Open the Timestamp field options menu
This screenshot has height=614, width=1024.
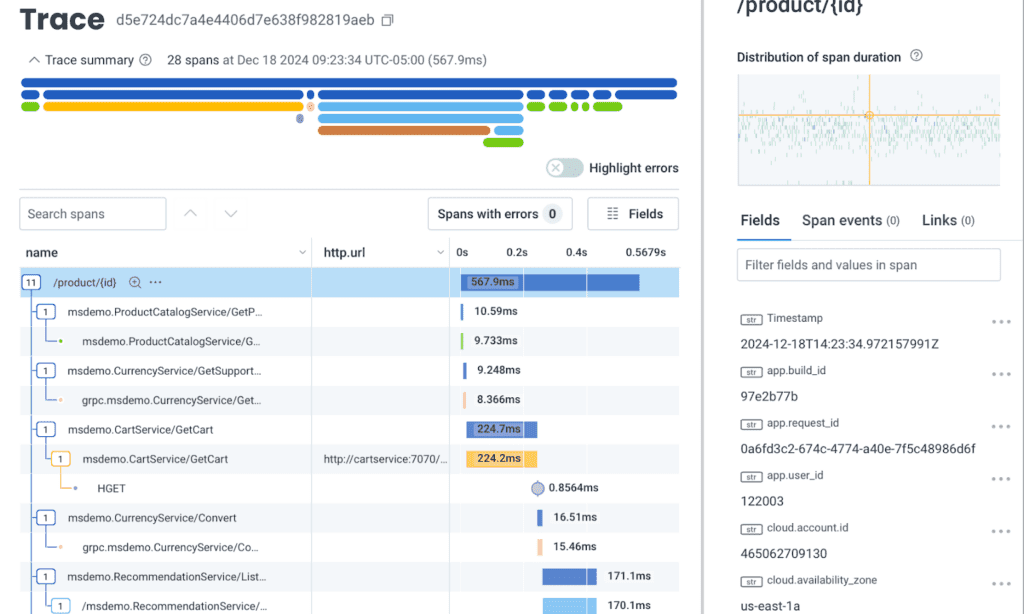pos(1000,322)
